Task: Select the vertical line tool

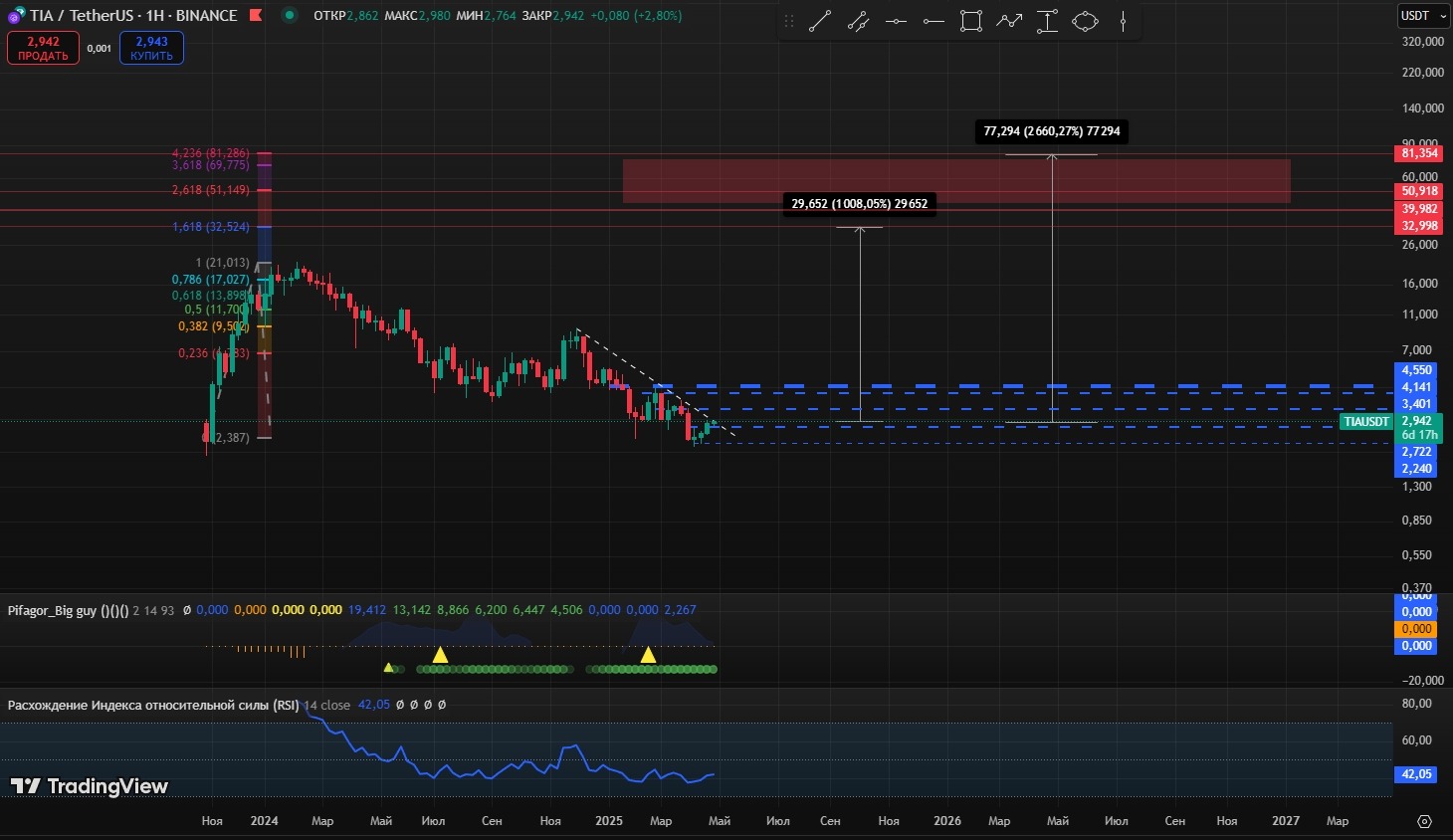Action: (1123, 21)
